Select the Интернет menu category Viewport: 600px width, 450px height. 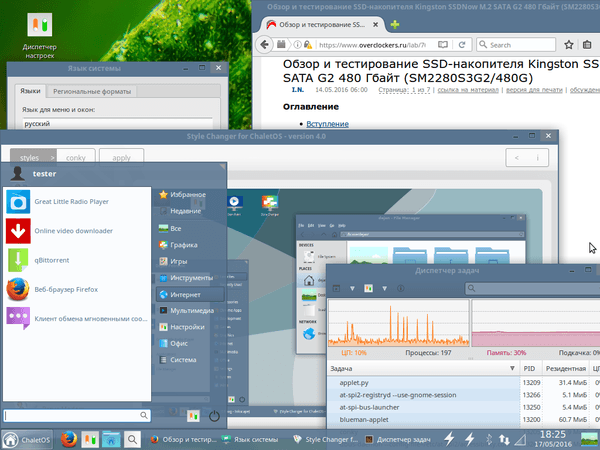(184, 294)
